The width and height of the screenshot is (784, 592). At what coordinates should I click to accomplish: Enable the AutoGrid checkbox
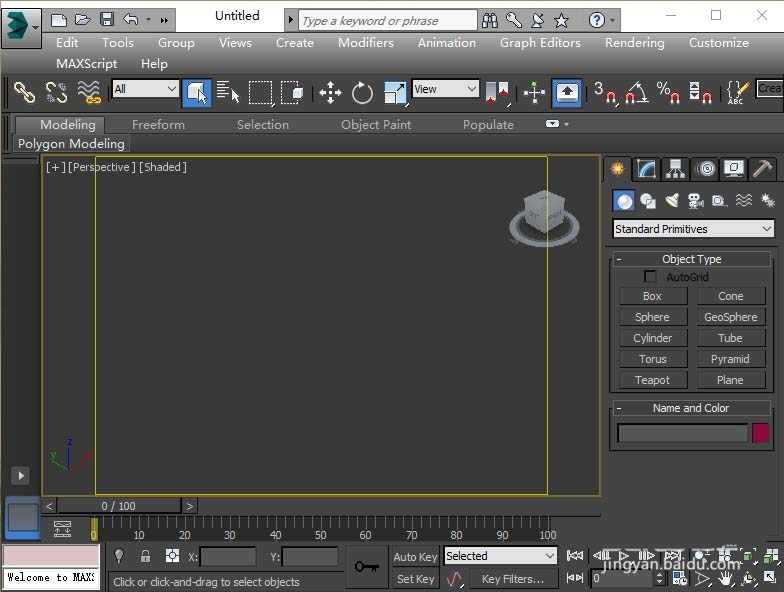pyautogui.click(x=651, y=277)
